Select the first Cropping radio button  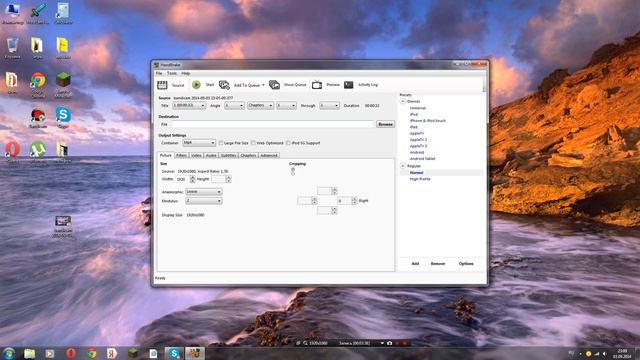tap(293, 169)
